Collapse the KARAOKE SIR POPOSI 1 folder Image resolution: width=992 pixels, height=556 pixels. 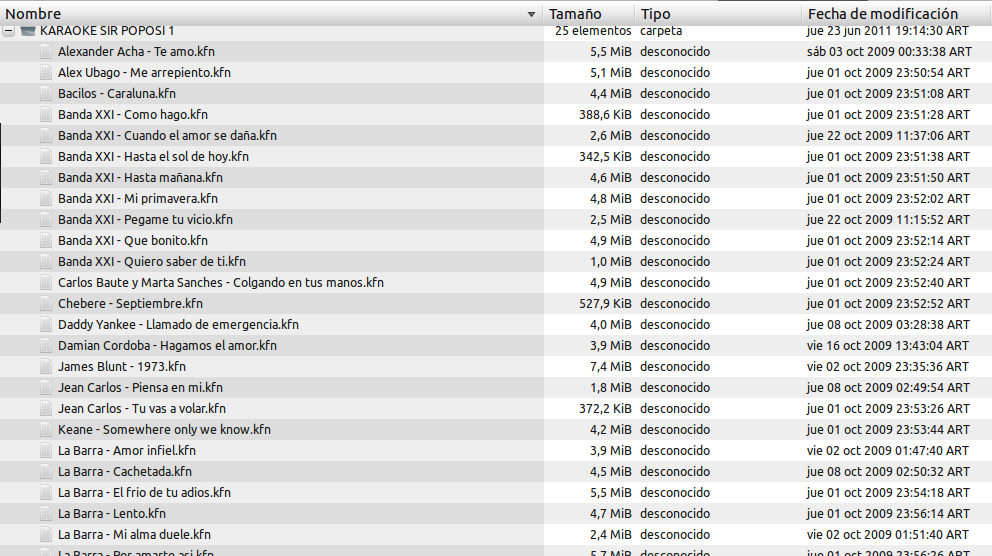tap(8, 30)
